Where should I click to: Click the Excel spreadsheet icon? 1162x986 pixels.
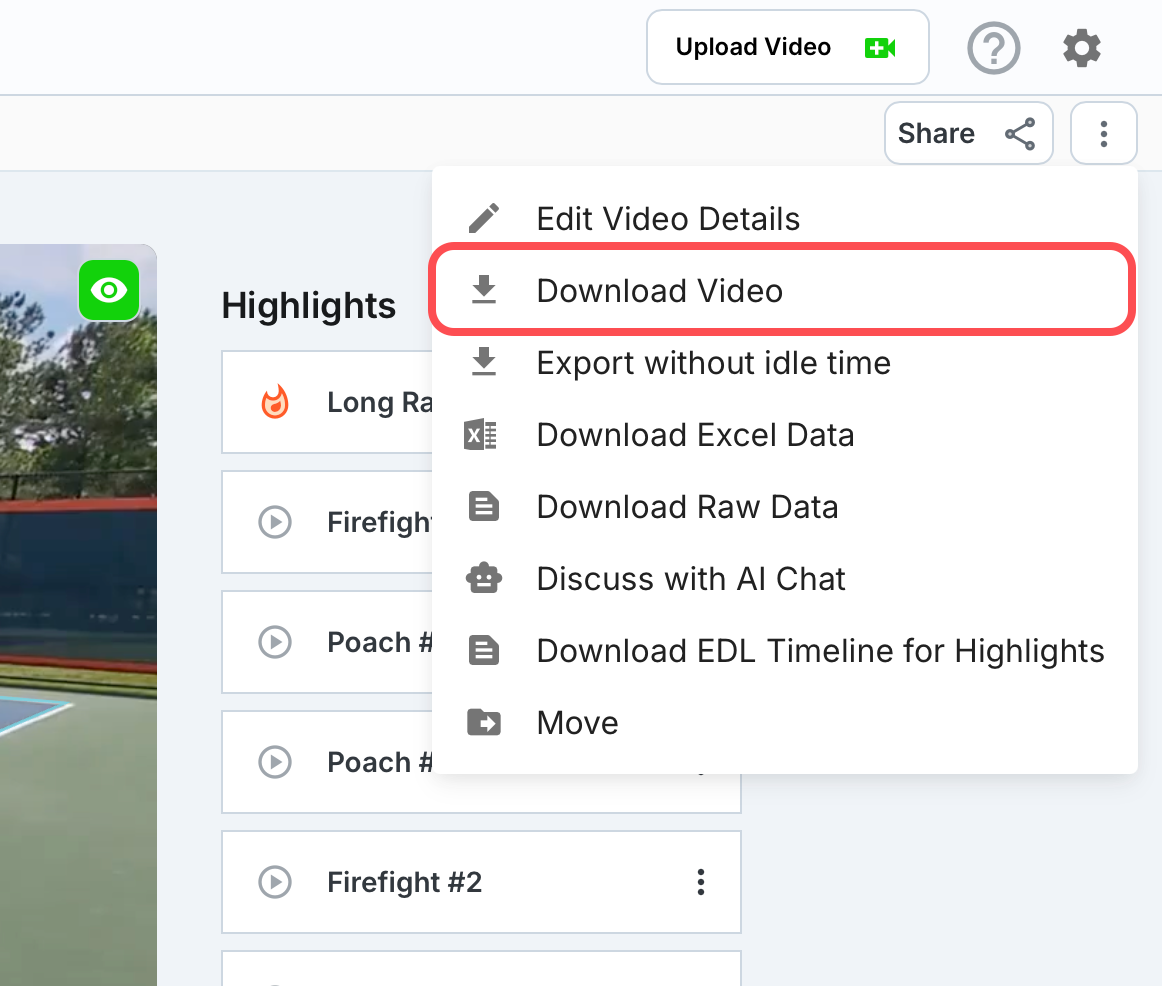tap(480, 435)
